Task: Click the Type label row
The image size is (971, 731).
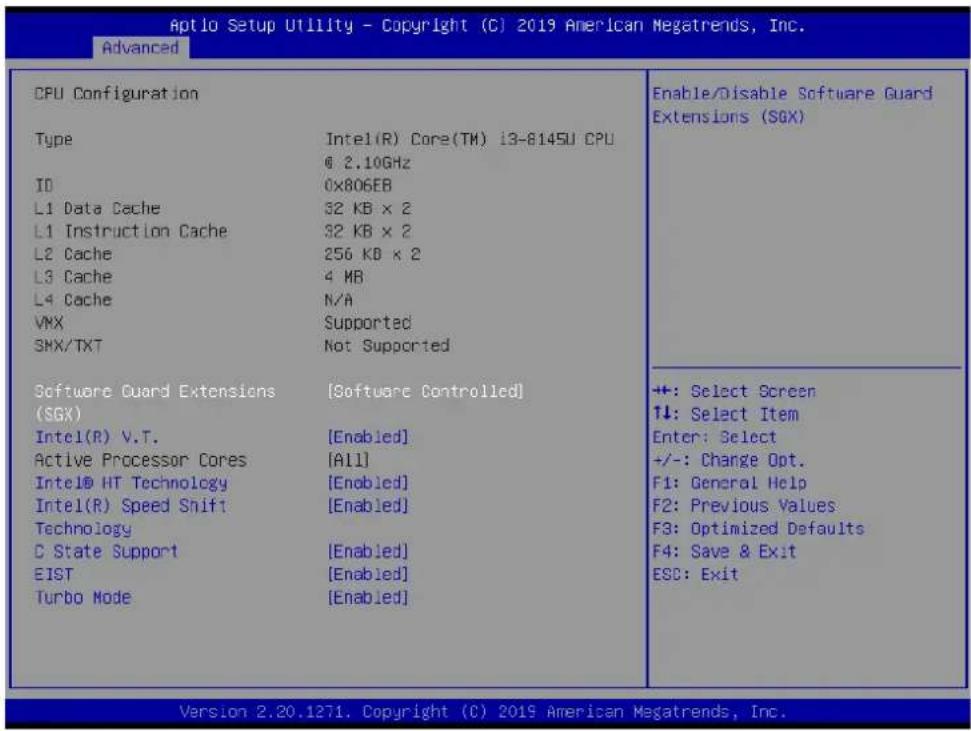Action: pos(53,139)
